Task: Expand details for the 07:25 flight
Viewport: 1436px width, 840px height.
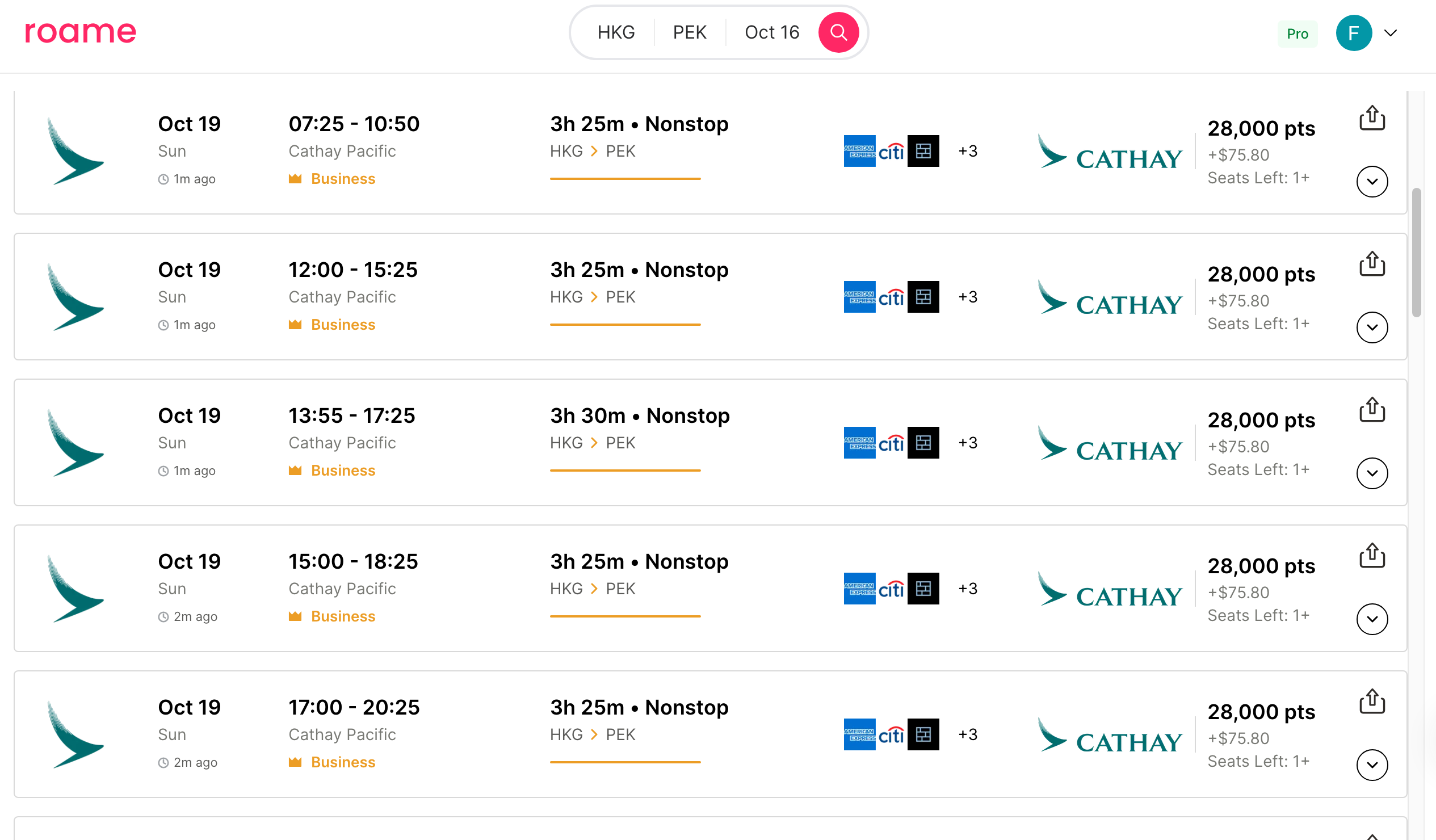Action: coord(1372,182)
